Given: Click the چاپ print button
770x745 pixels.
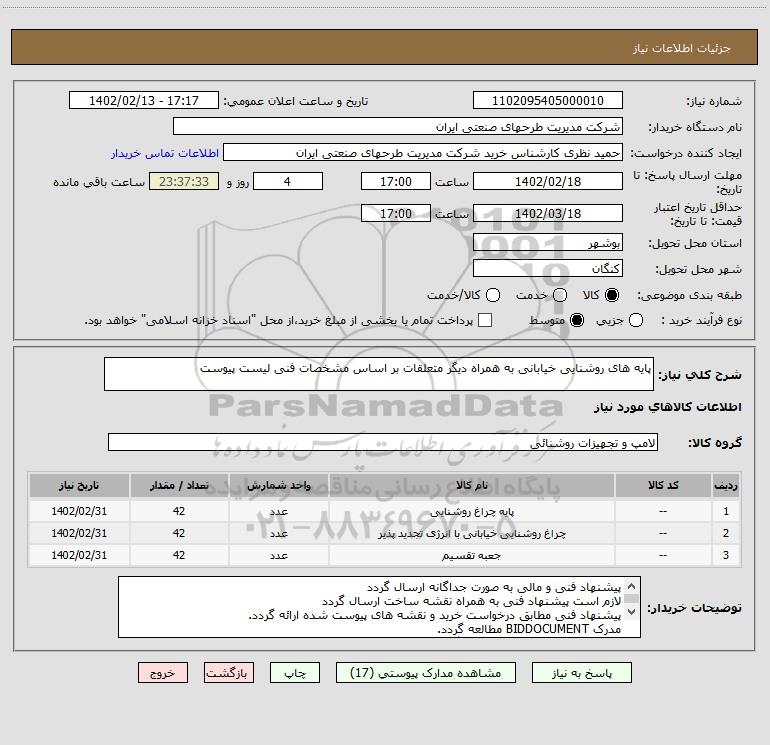Looking at the screenshot, I should [295, 673].
